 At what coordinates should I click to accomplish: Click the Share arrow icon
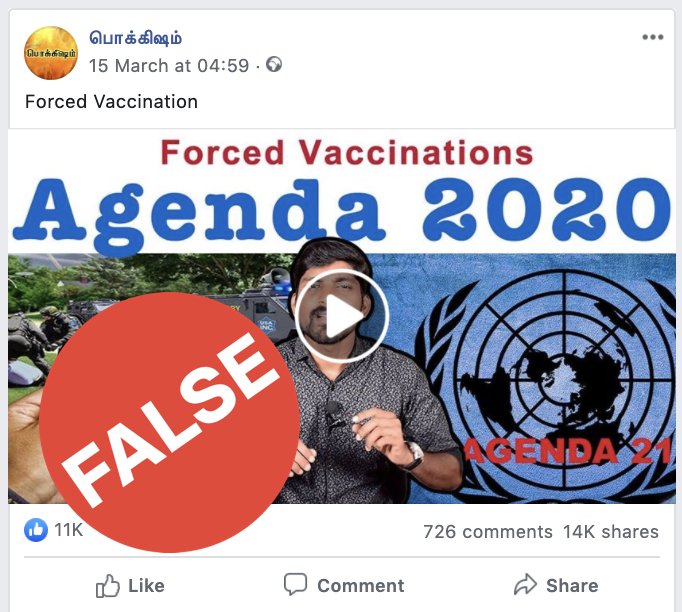[525, 584]
